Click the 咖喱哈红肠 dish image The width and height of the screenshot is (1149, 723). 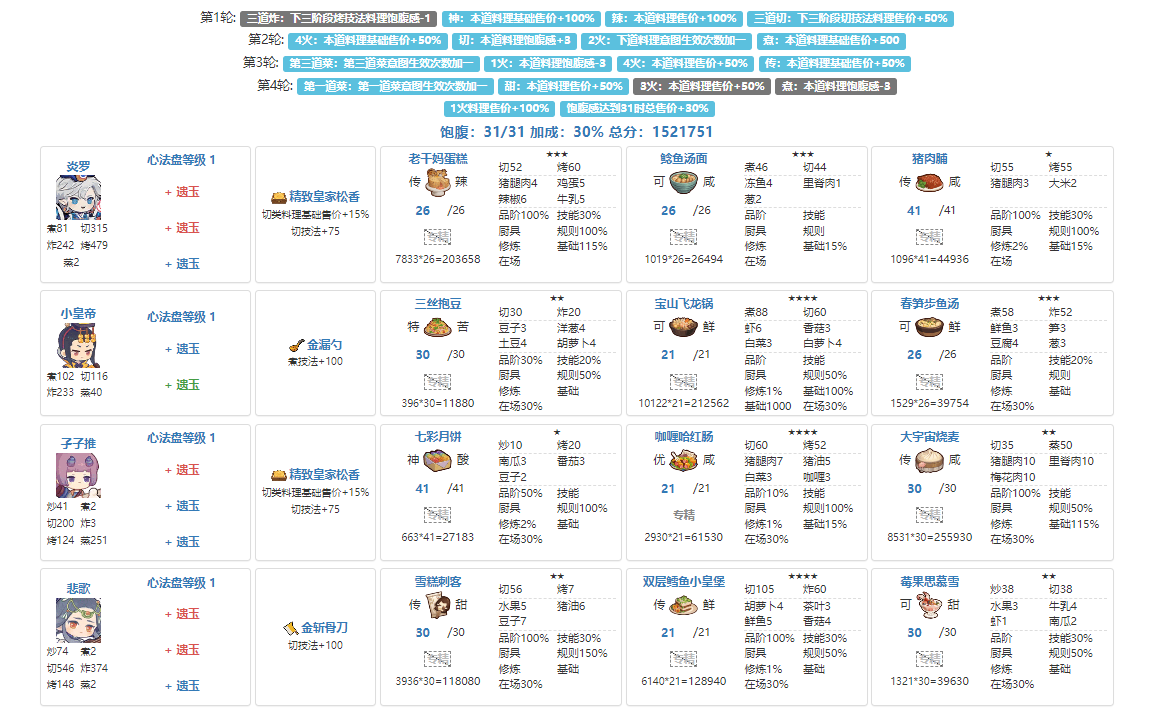coord(682,460)
